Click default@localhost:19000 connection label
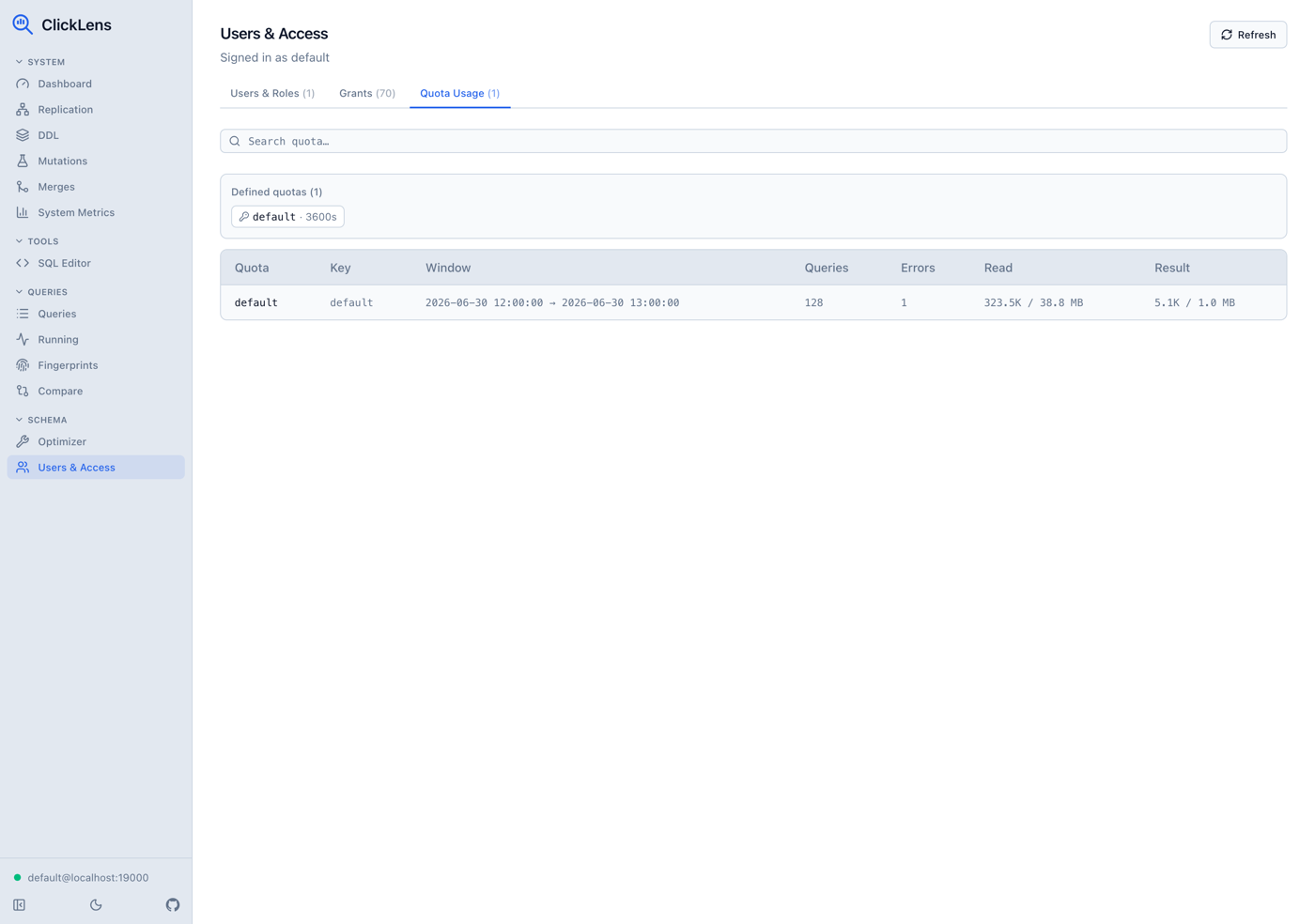 click(x=88, y=878)
